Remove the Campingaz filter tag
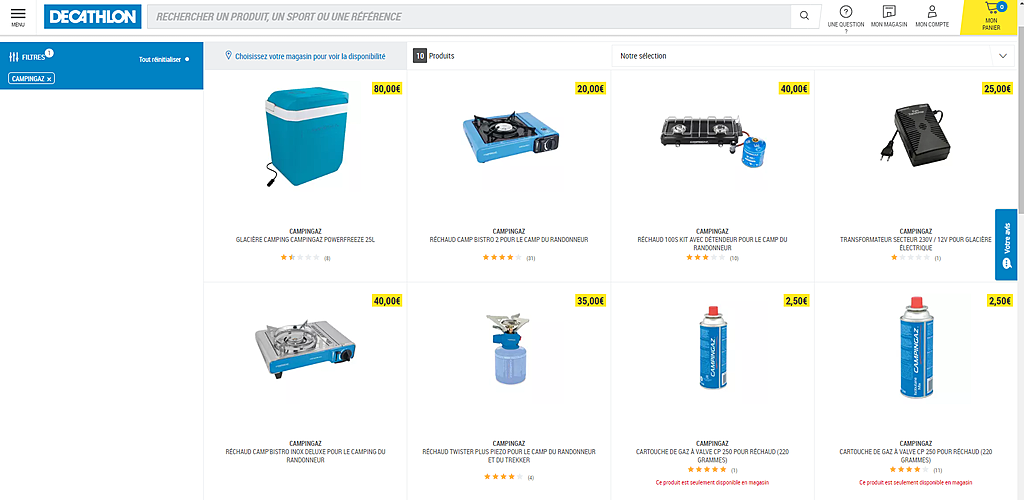The image size is (1024, 500). pyautogui.click(x=49, y=79)
